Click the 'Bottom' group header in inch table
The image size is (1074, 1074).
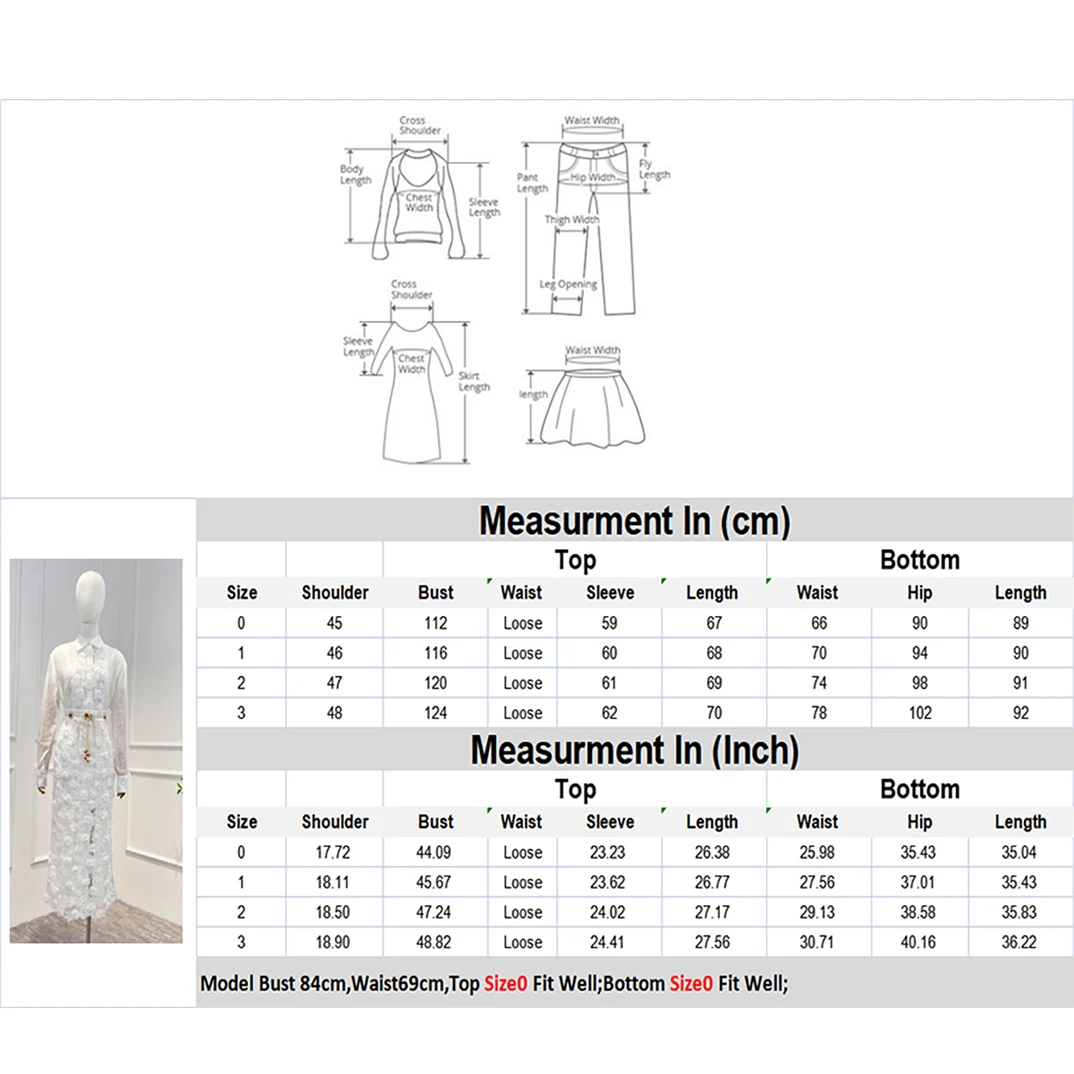[x=920, y=789]
